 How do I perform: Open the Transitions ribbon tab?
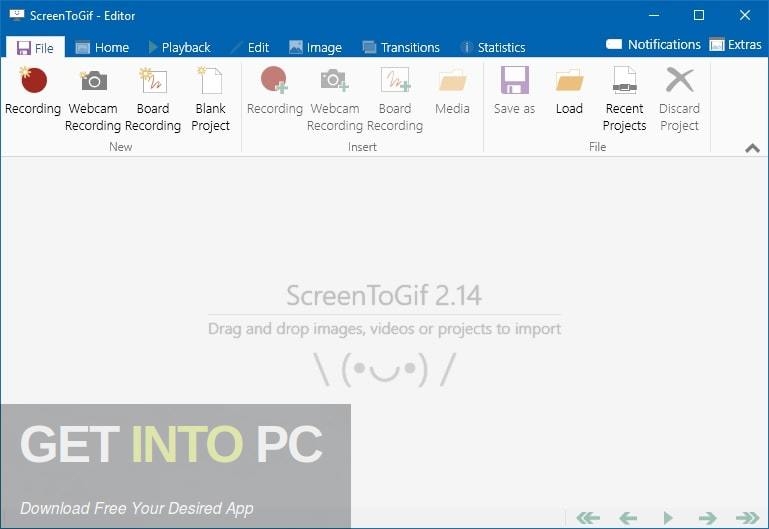(401, 48)
